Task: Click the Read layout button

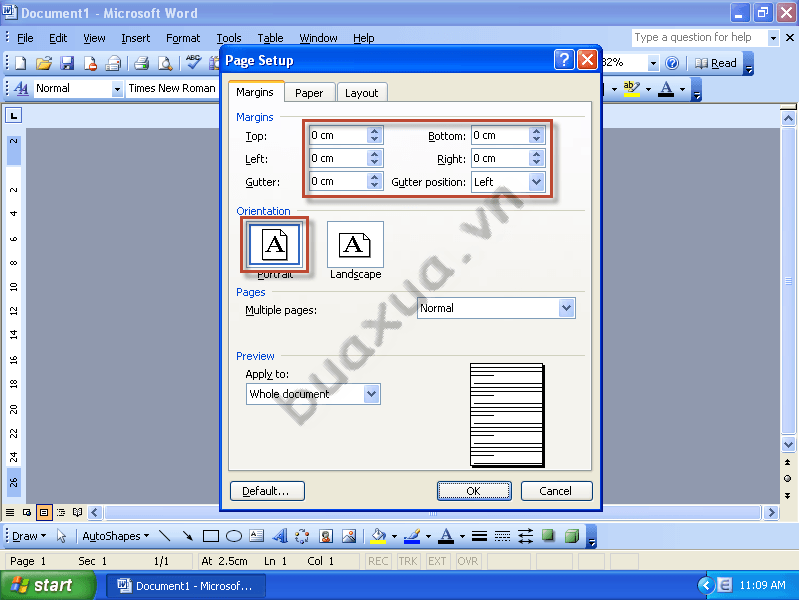Action: (716, 63)
